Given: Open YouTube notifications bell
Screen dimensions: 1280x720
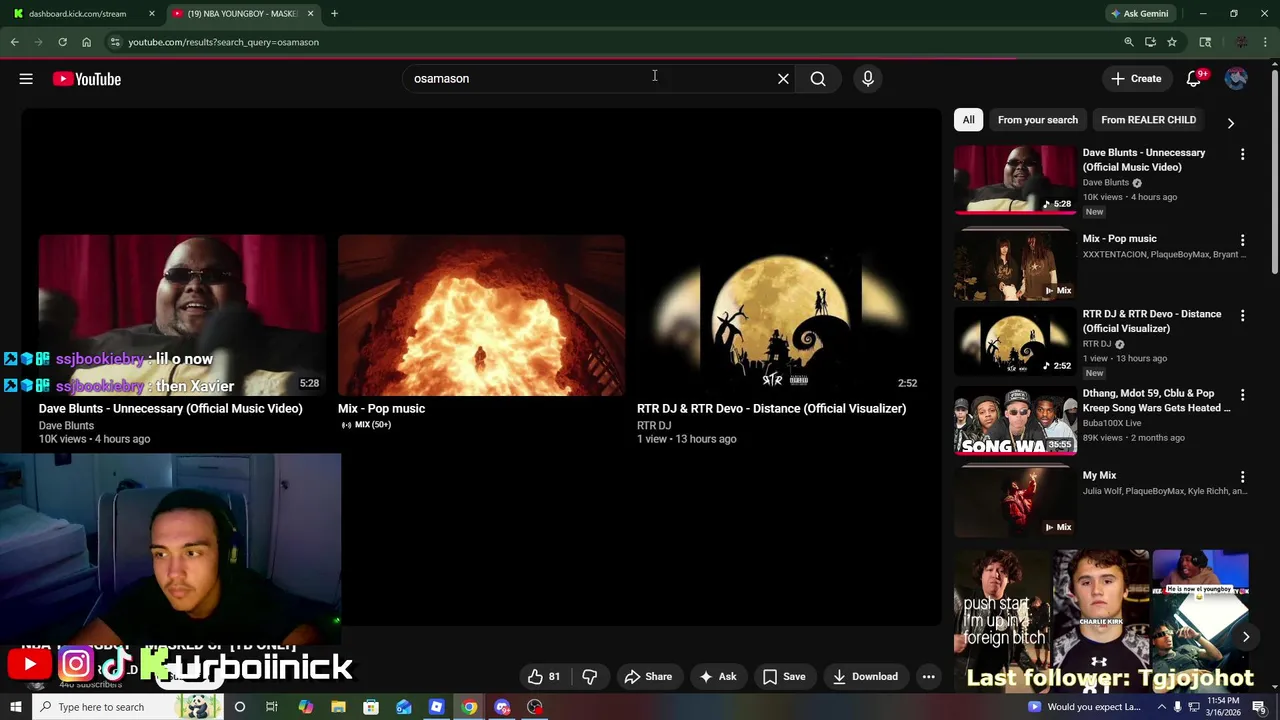Looking at the screenshot, I should (x=1195, y=79).
